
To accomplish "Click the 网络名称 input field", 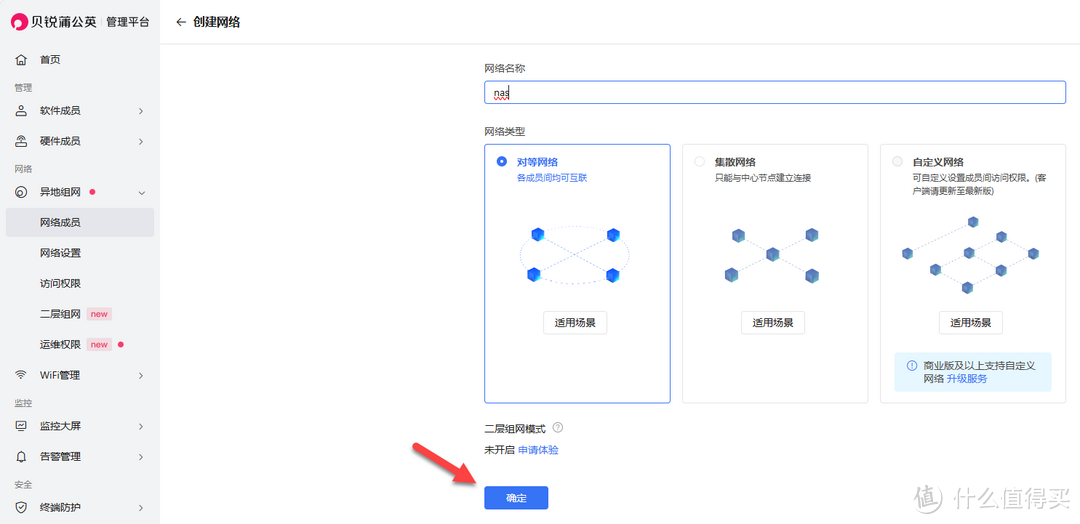I will click(775, 92).
